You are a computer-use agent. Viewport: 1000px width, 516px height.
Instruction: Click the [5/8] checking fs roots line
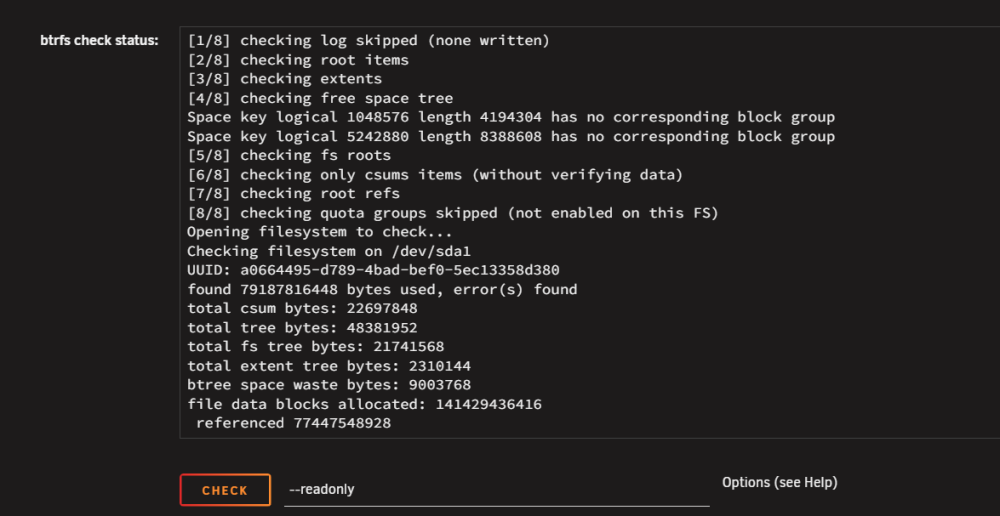click(x=289, y=156)
